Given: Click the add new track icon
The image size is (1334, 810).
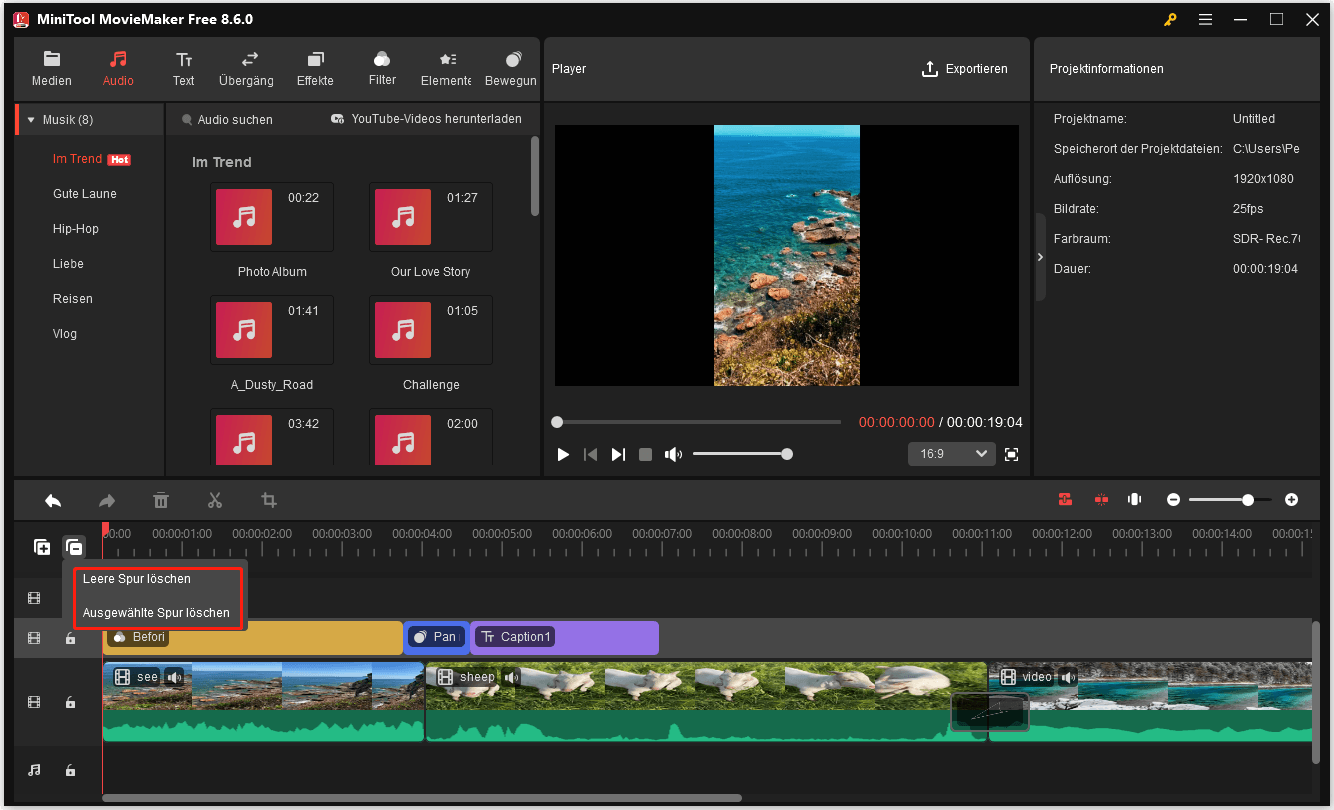Looking at the screenshot, I should coord(41,546).
